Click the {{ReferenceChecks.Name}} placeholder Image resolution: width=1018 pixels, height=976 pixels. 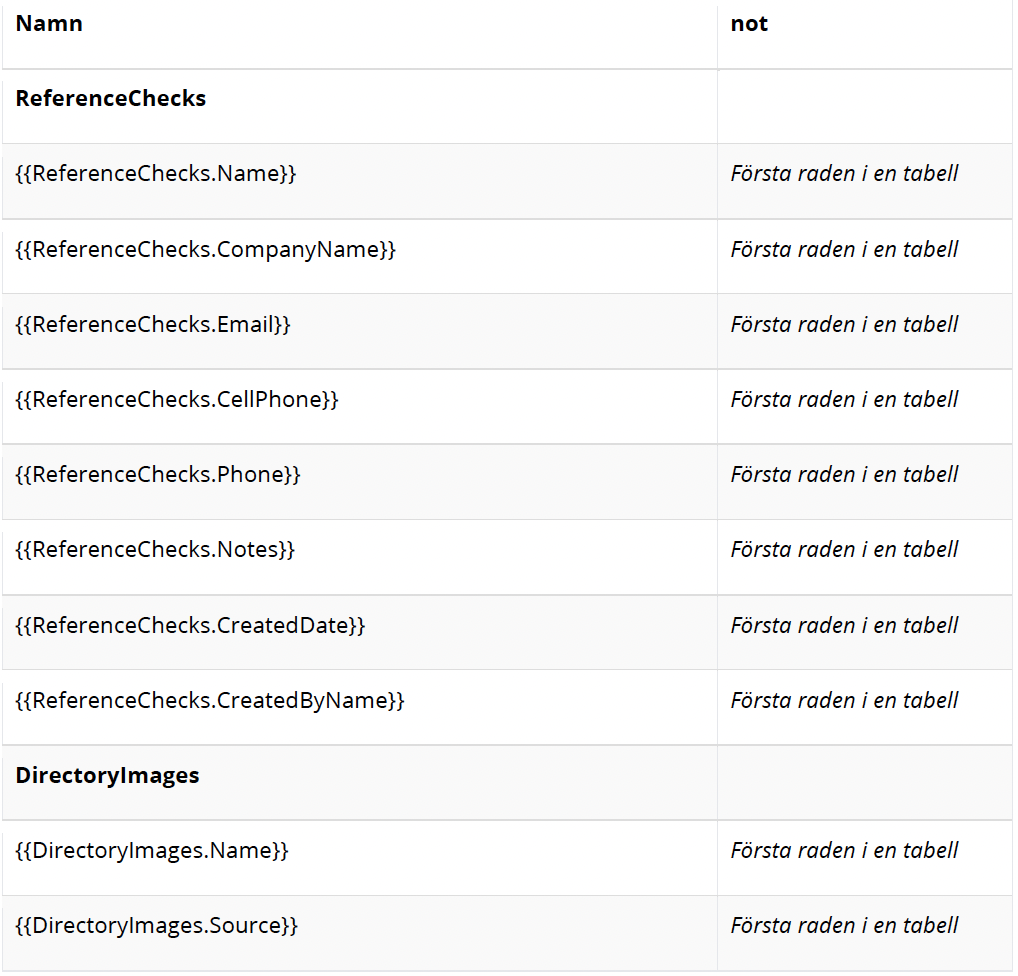[x=155, y=174]
